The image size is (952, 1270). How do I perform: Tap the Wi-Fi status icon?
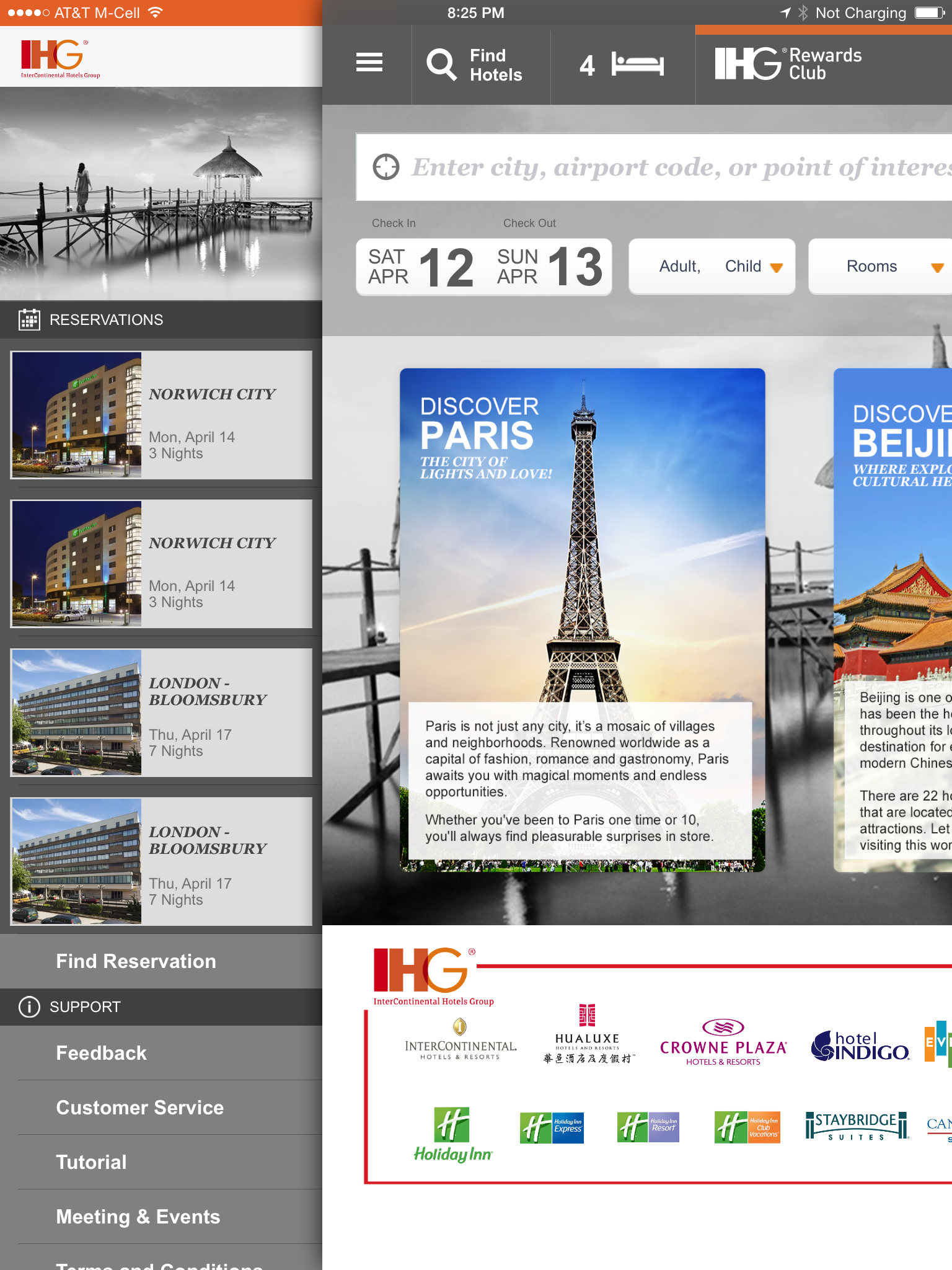click(x=156, y=12)
